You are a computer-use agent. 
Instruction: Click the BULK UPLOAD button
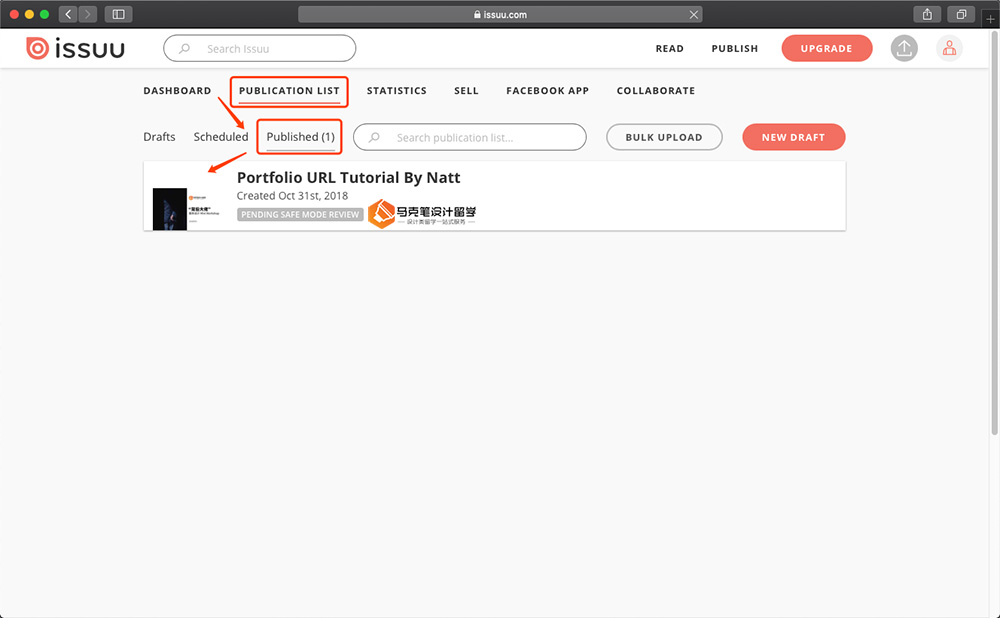[664, 137]
